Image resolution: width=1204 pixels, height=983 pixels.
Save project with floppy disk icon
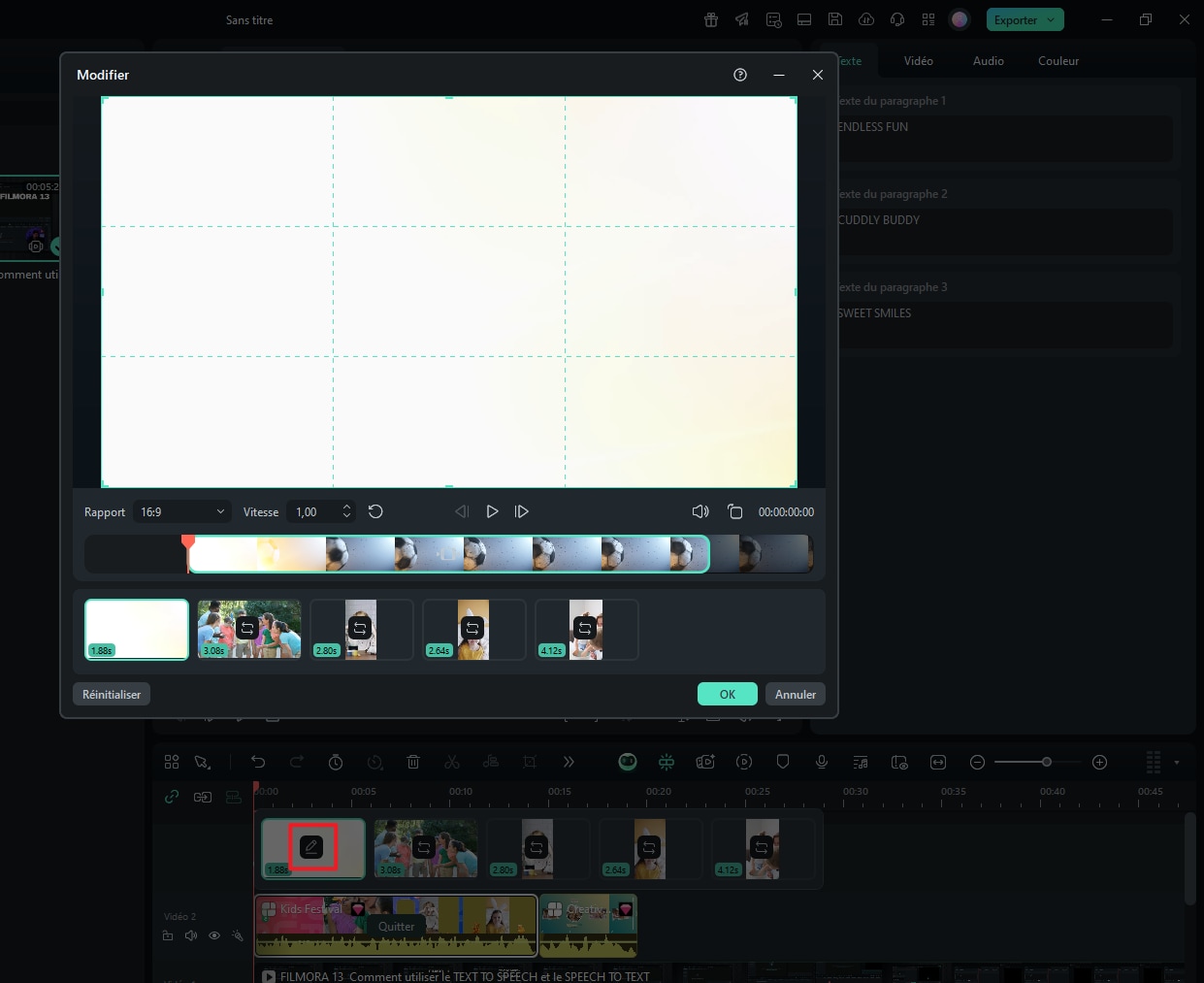pyautogui.click(x=835, y=19)
